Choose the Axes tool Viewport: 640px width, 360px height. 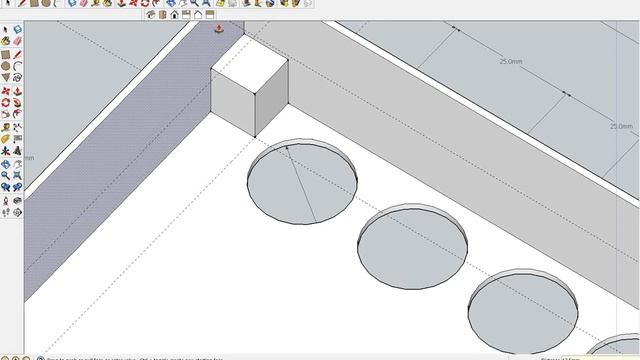[5, 151]
